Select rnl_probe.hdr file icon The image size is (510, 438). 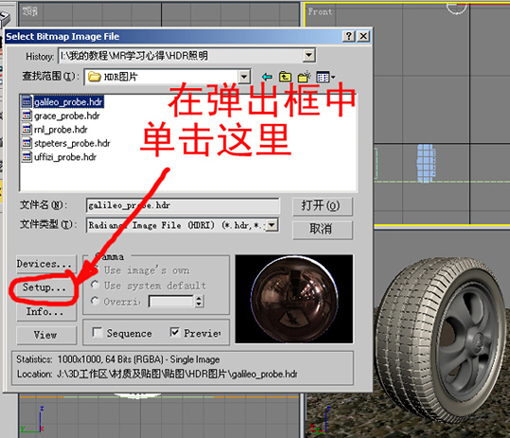27,129
